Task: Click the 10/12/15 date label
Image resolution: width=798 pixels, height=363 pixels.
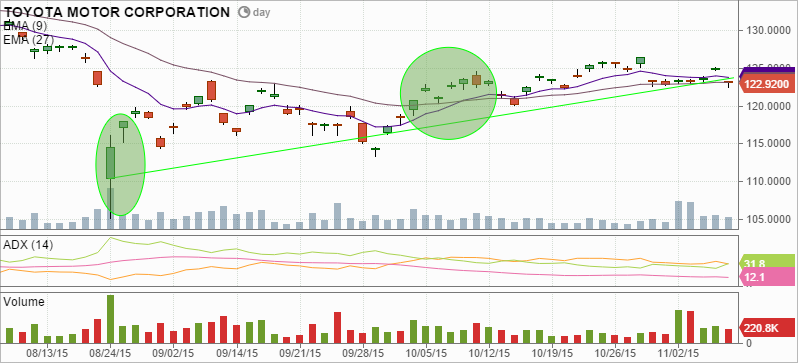Action: click(489, 352)
